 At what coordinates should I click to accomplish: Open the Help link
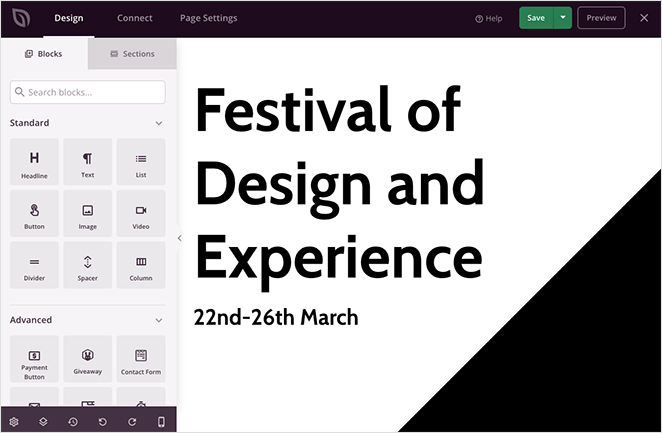point(488,19)
